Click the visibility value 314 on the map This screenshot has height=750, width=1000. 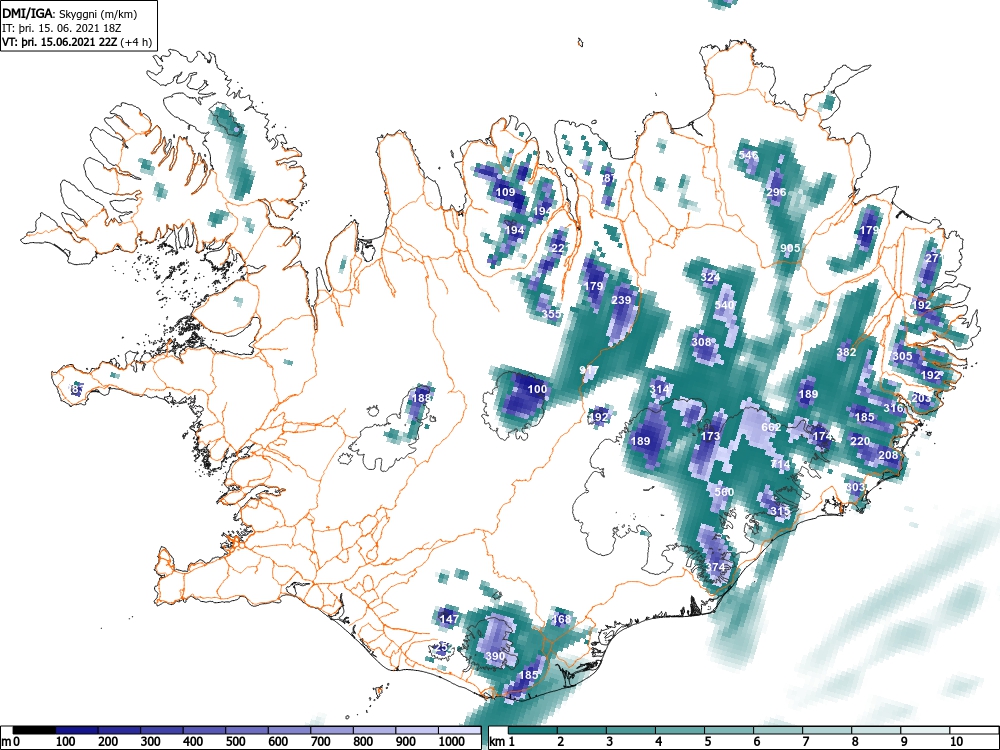(x=659, y=389)
